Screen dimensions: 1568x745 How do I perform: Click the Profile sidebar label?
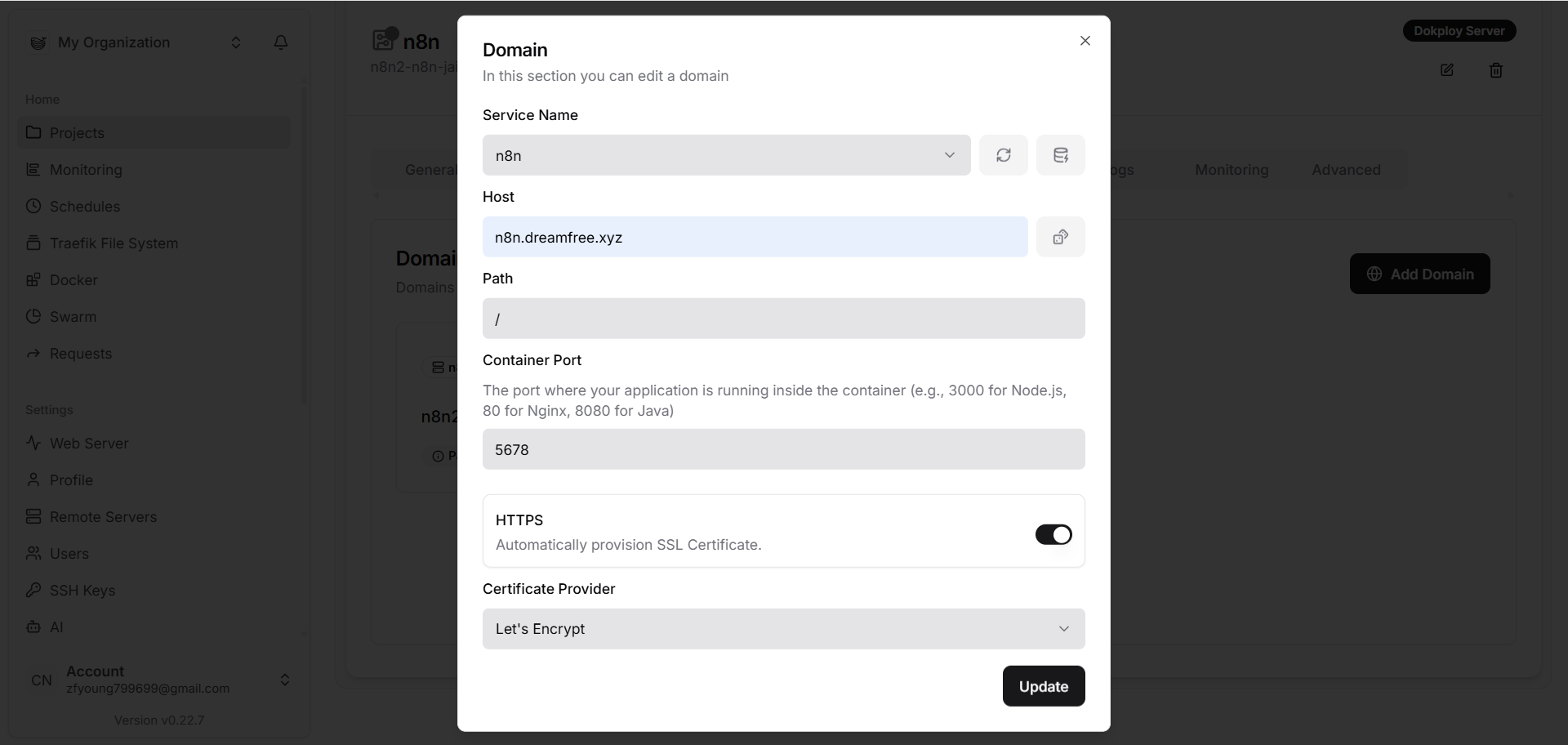point(71,480)
